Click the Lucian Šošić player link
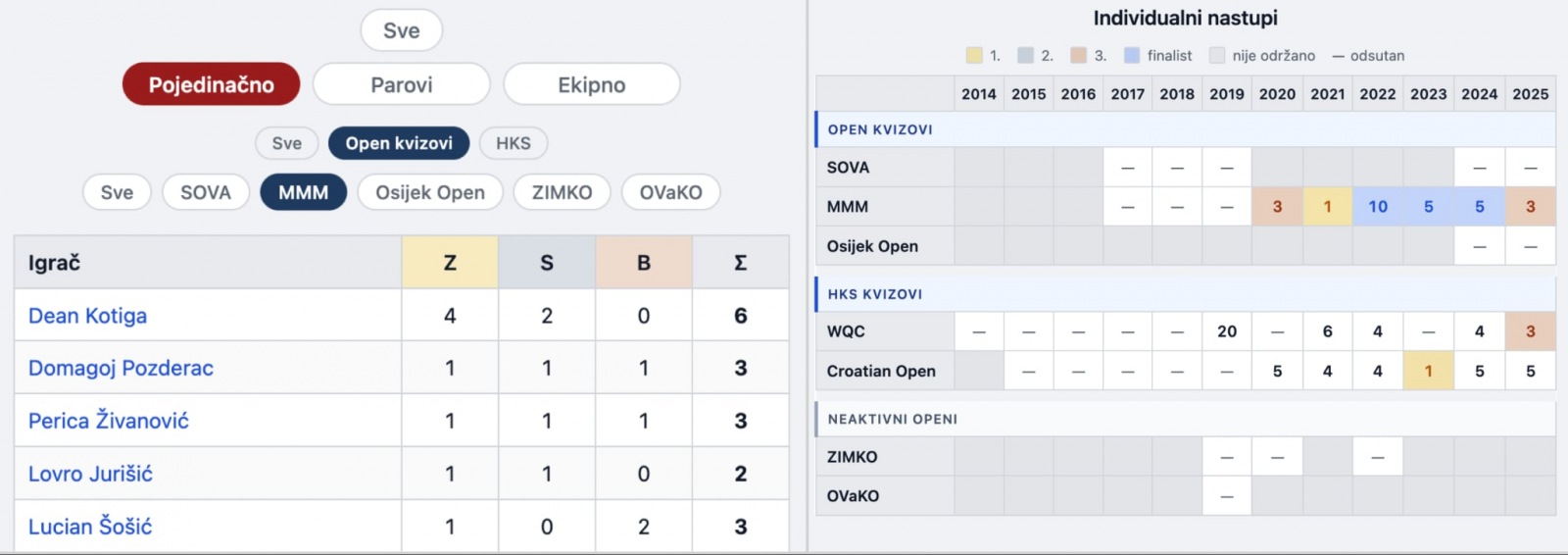 click(90, 527)
